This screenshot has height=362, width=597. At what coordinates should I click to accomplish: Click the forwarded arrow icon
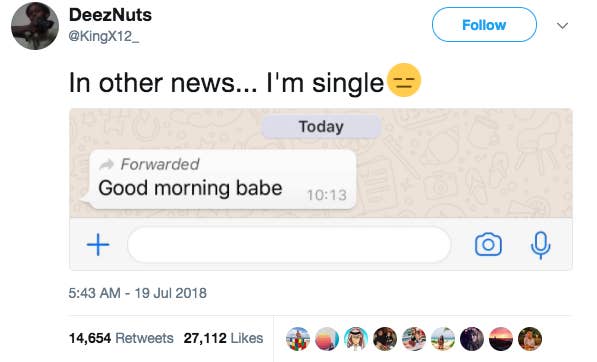click(x=106, y=164)
